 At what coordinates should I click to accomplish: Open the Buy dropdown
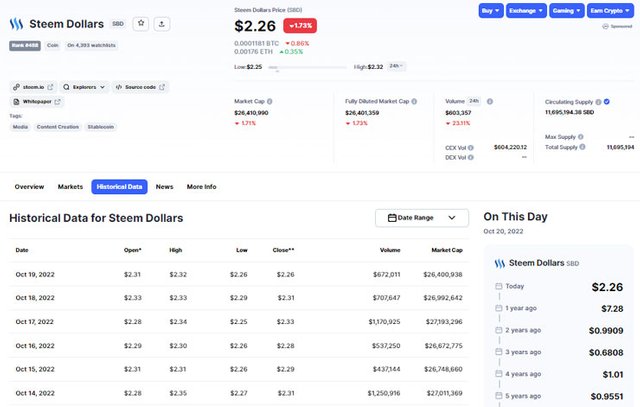491,11
